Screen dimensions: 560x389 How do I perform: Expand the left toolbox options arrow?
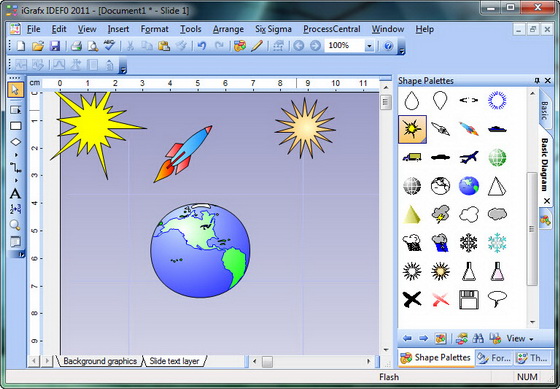[x=21, y=255]
